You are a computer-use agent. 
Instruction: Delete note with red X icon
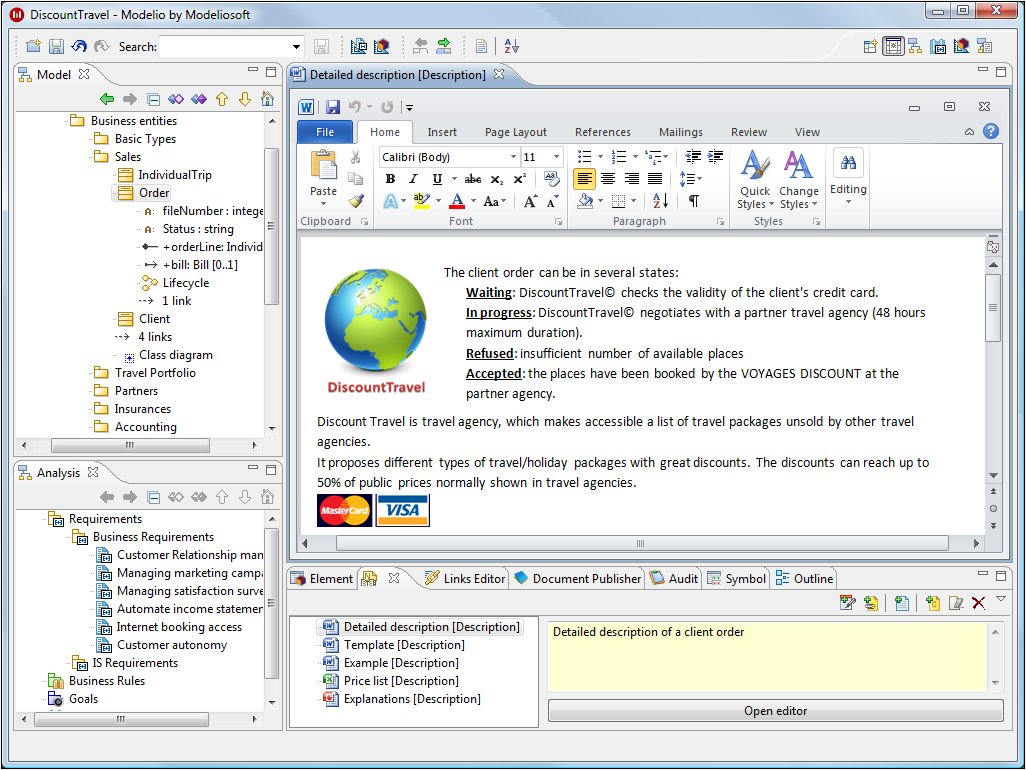pos(978,603)
